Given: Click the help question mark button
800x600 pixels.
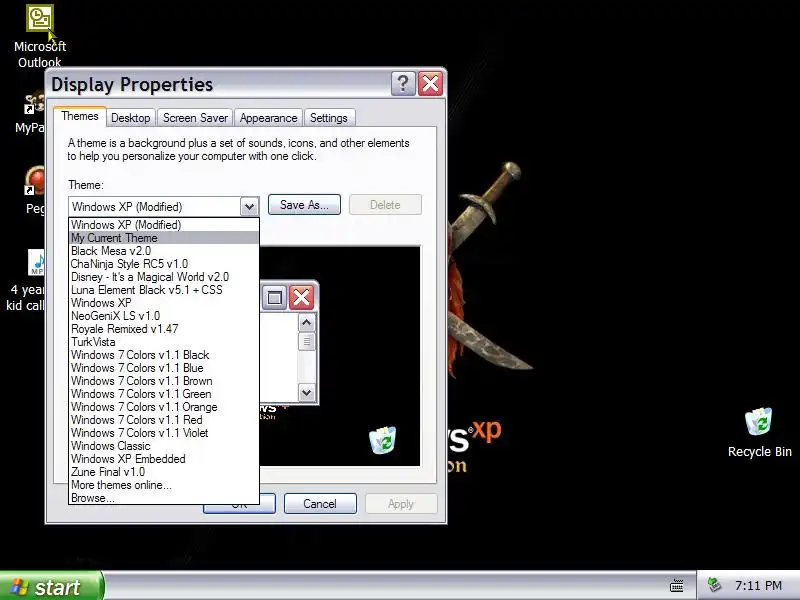Looking at the screenshot, I should tap(403, 83).
